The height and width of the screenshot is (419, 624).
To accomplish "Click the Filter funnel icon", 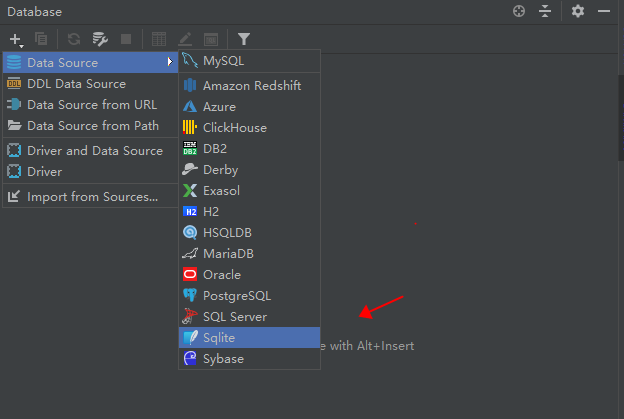I will 244,39.
